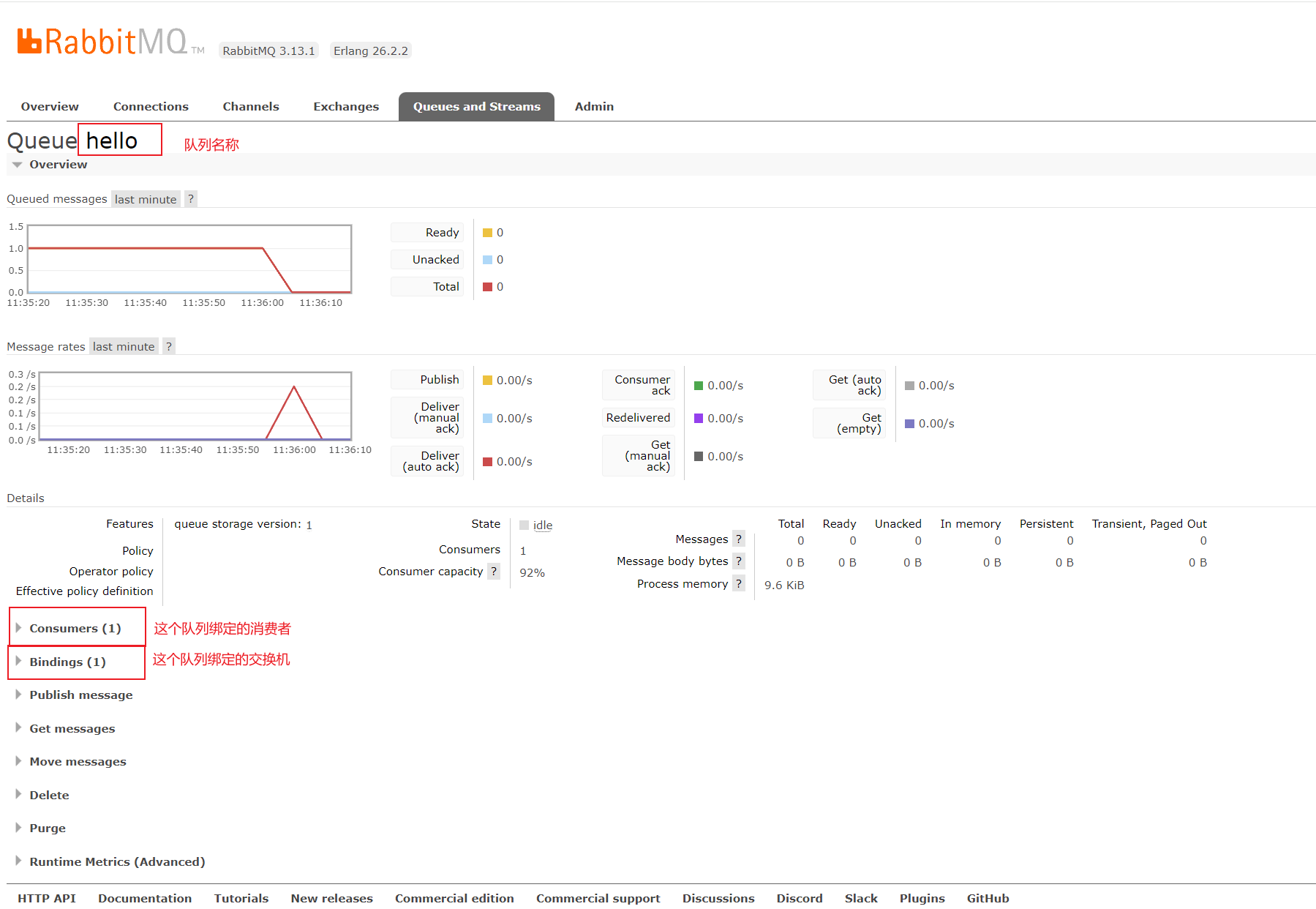Screen dimensions: 1316x909
Task: Change Message rates last minute range
Action: click(x=124, y=346)
